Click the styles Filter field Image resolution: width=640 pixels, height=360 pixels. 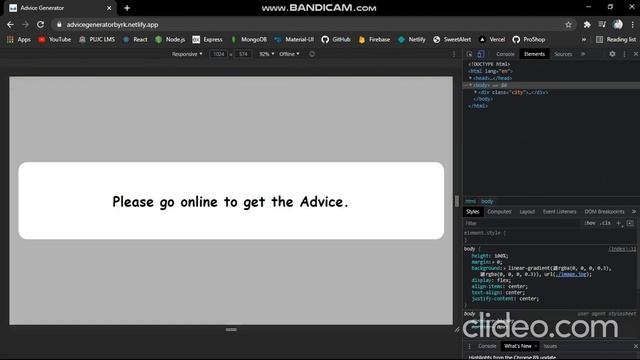pyautogui.click(x=521, y=223)
